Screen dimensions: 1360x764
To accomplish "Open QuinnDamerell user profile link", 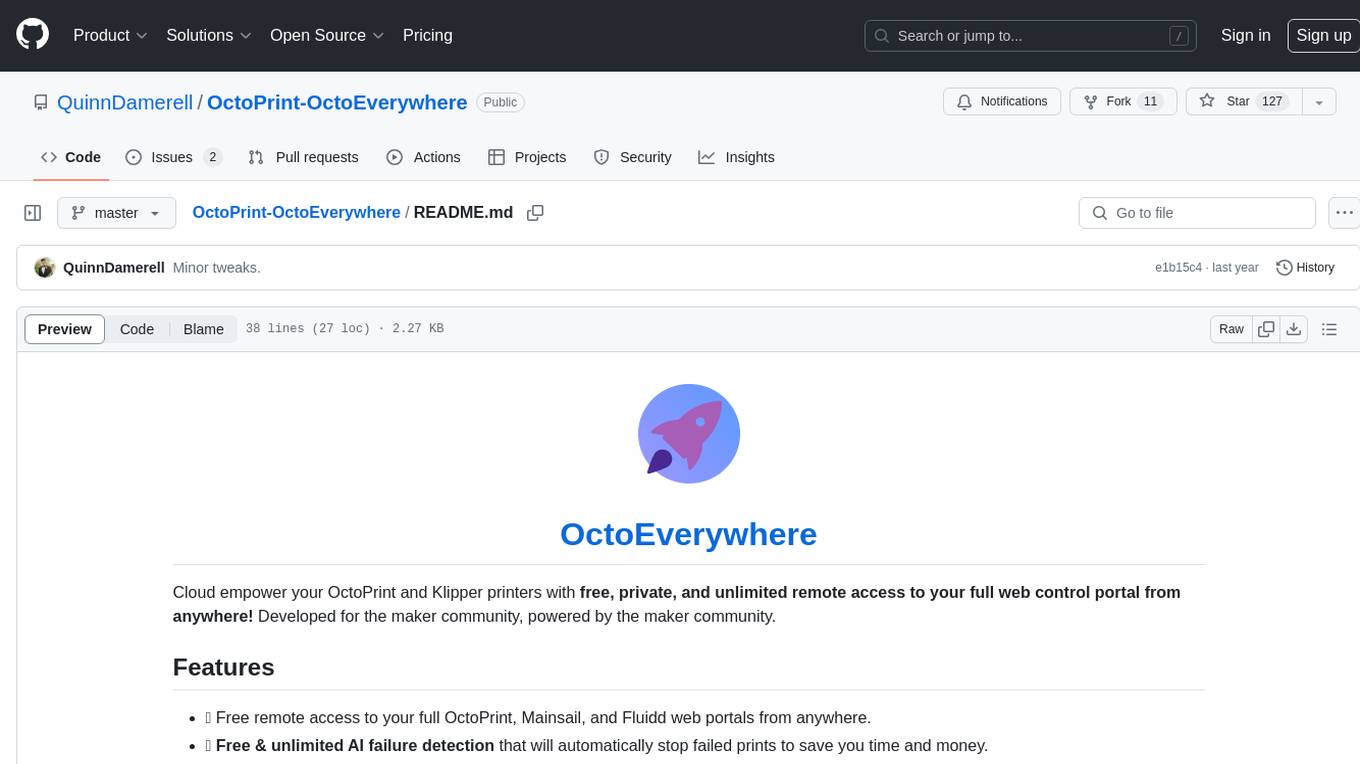I will 126,102.
